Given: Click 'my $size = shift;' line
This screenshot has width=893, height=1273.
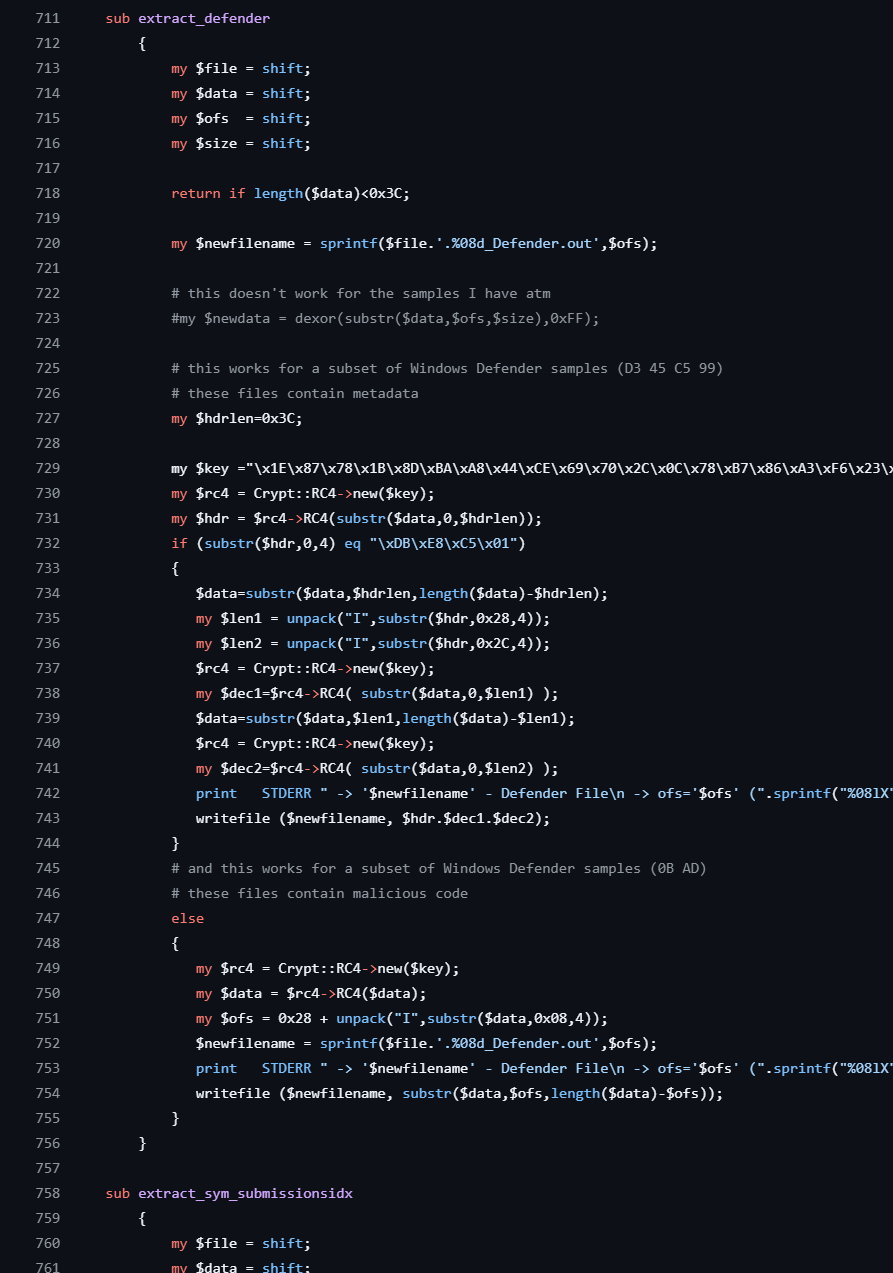Looking at the screenshot, I should (241, 143).
